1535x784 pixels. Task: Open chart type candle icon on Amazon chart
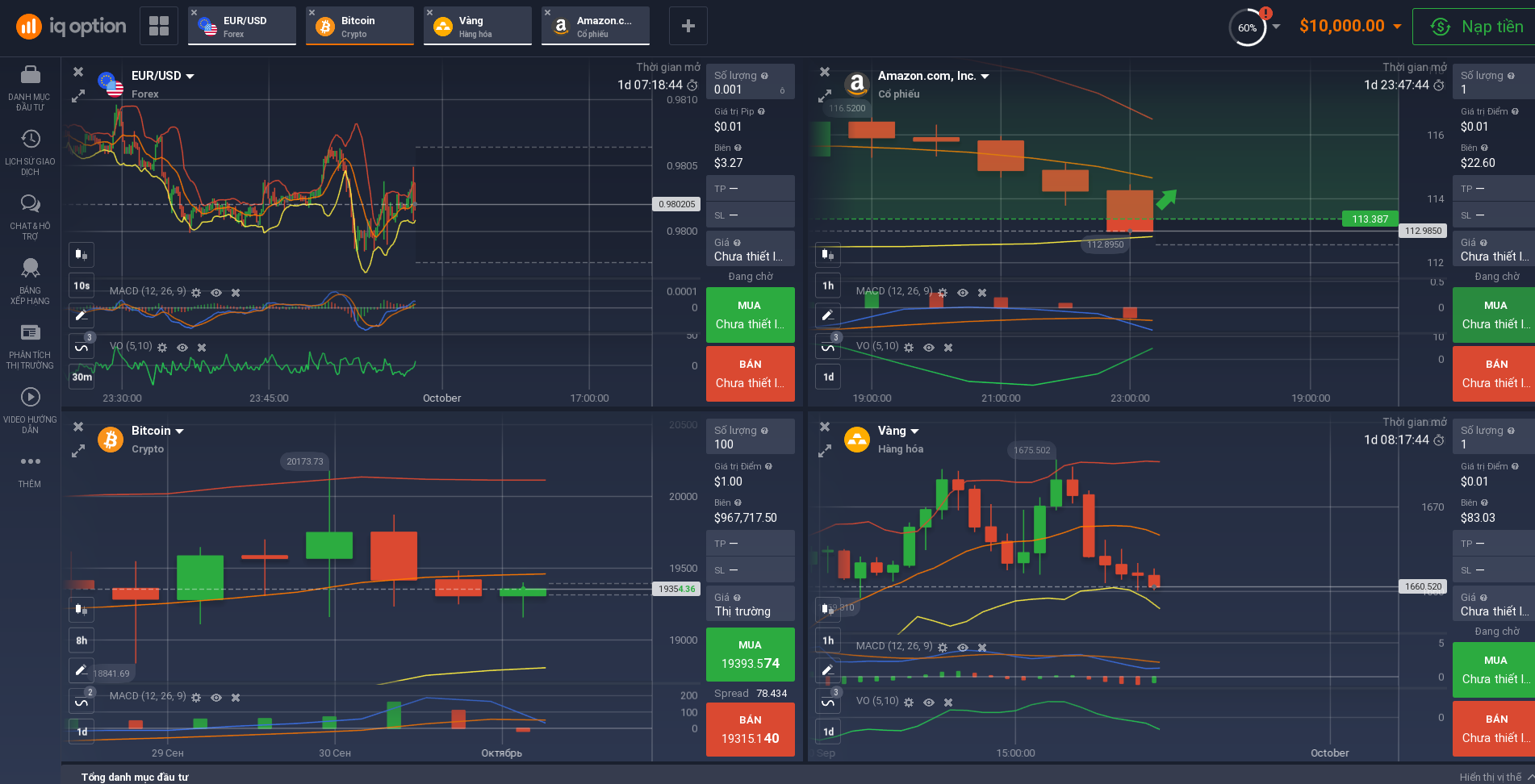pos(828,255)
